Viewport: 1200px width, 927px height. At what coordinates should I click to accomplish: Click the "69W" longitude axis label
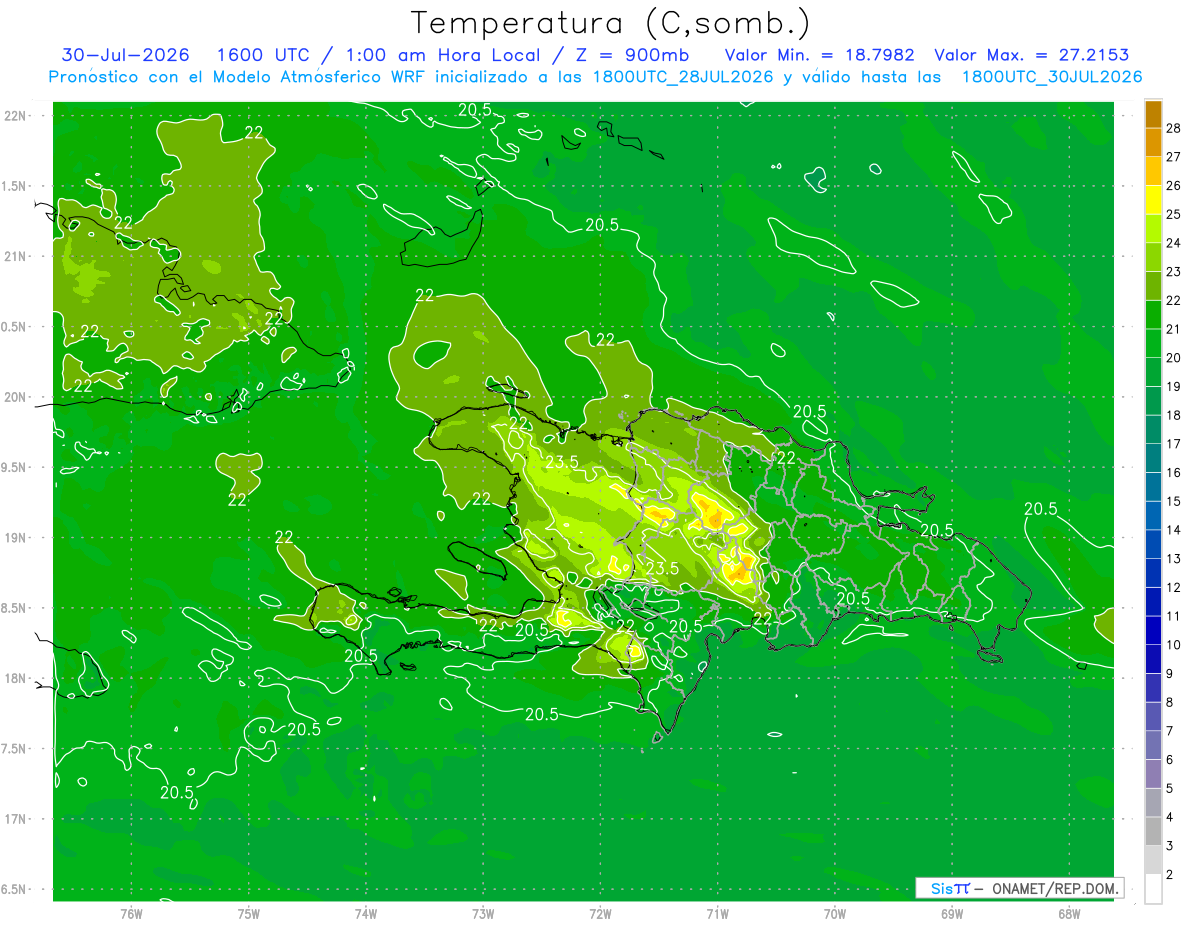pos(952,913)
